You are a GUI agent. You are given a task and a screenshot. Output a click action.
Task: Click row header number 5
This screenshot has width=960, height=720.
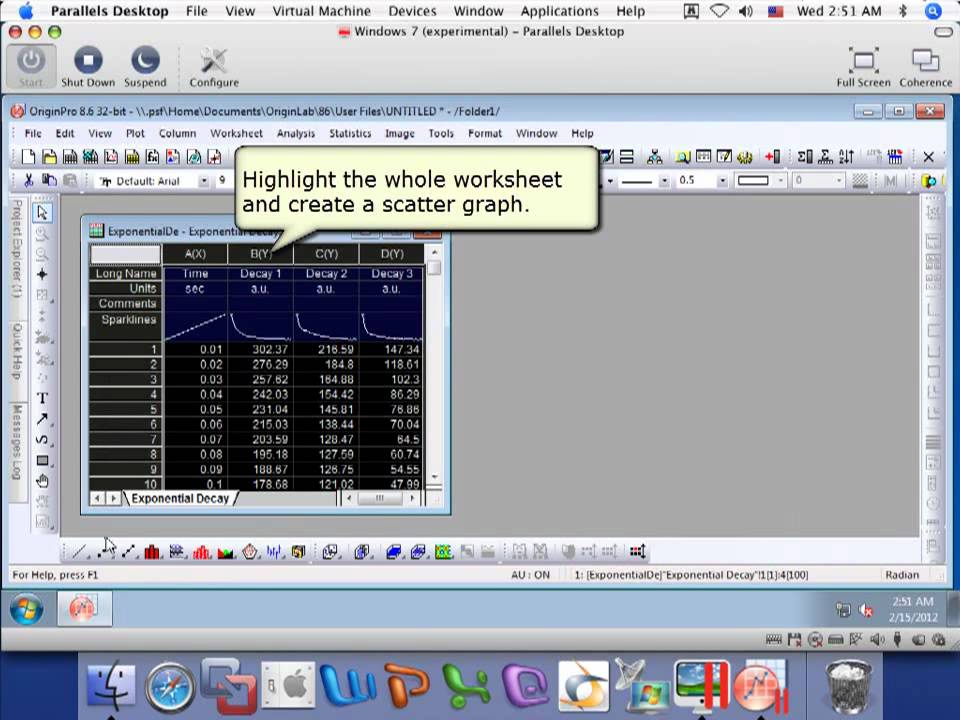(126, 410)
